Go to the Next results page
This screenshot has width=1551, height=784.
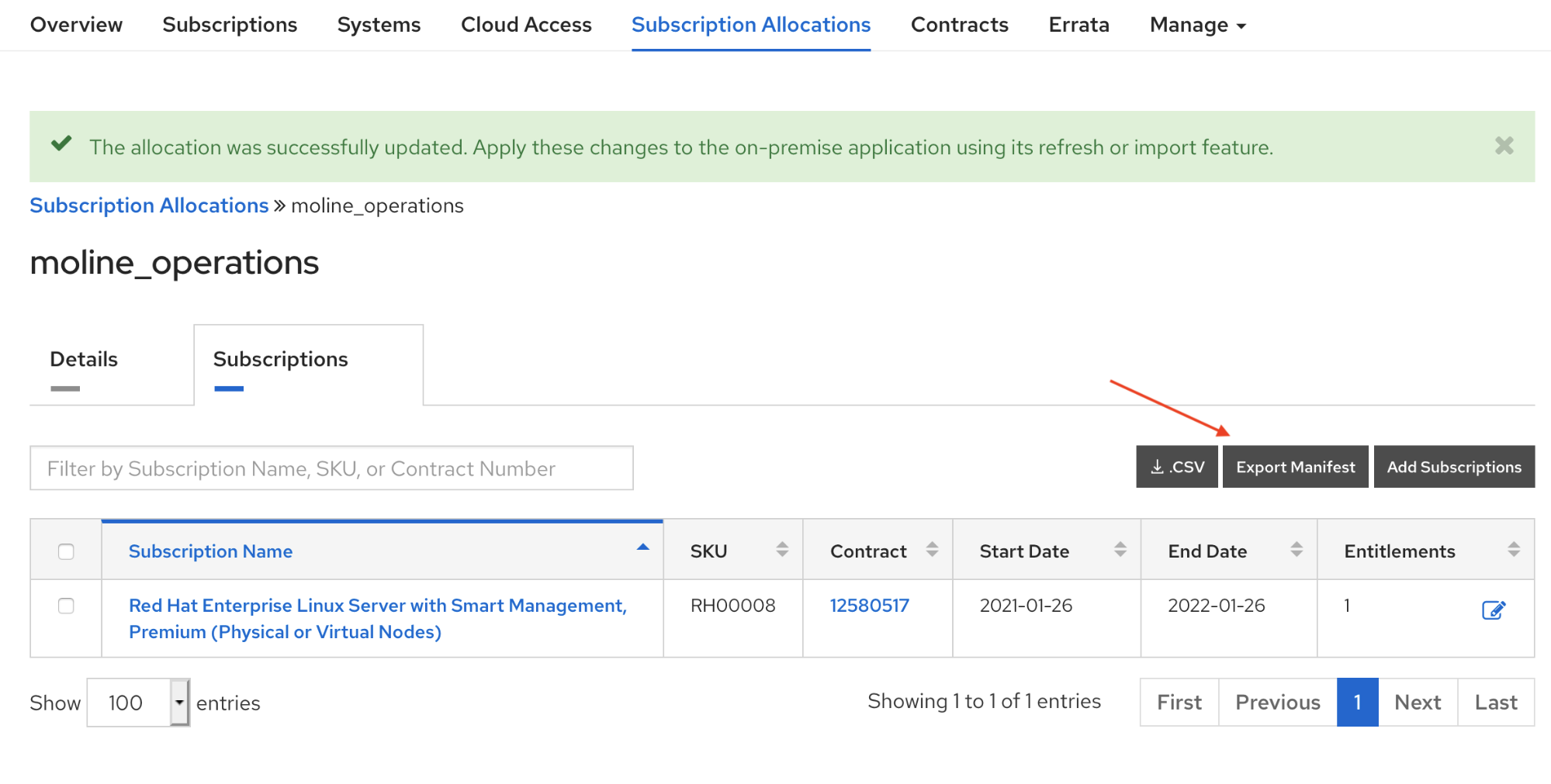[x=1417, y=703]
